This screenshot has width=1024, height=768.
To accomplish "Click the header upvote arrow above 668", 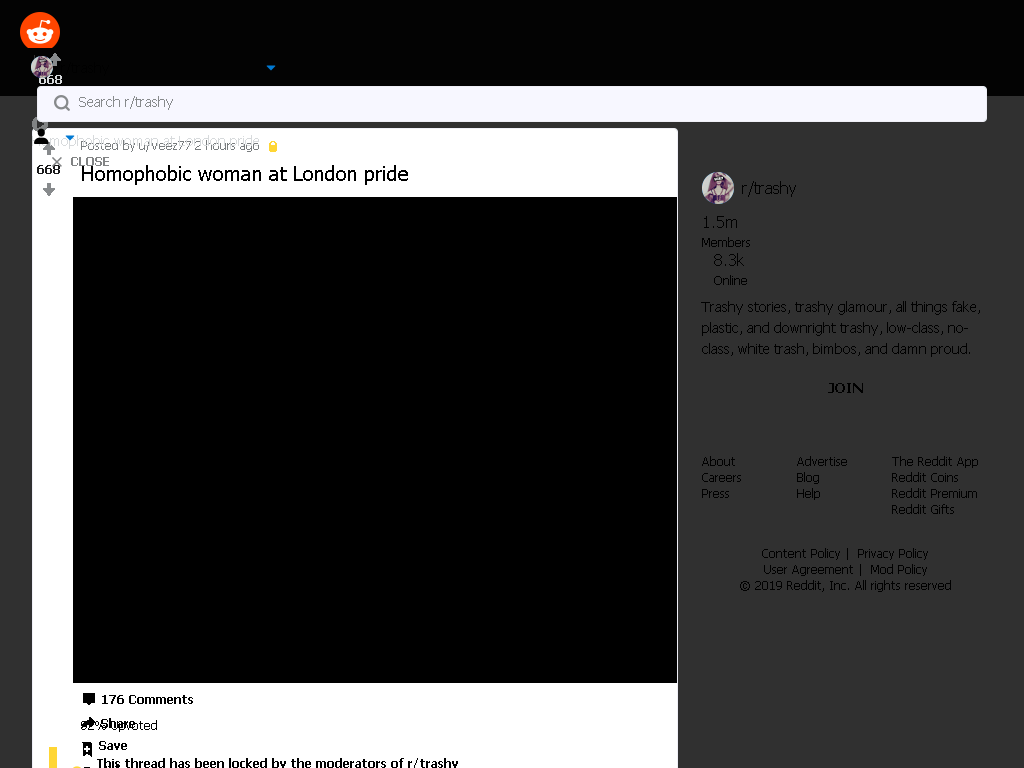I will click(x=56, y=59).
